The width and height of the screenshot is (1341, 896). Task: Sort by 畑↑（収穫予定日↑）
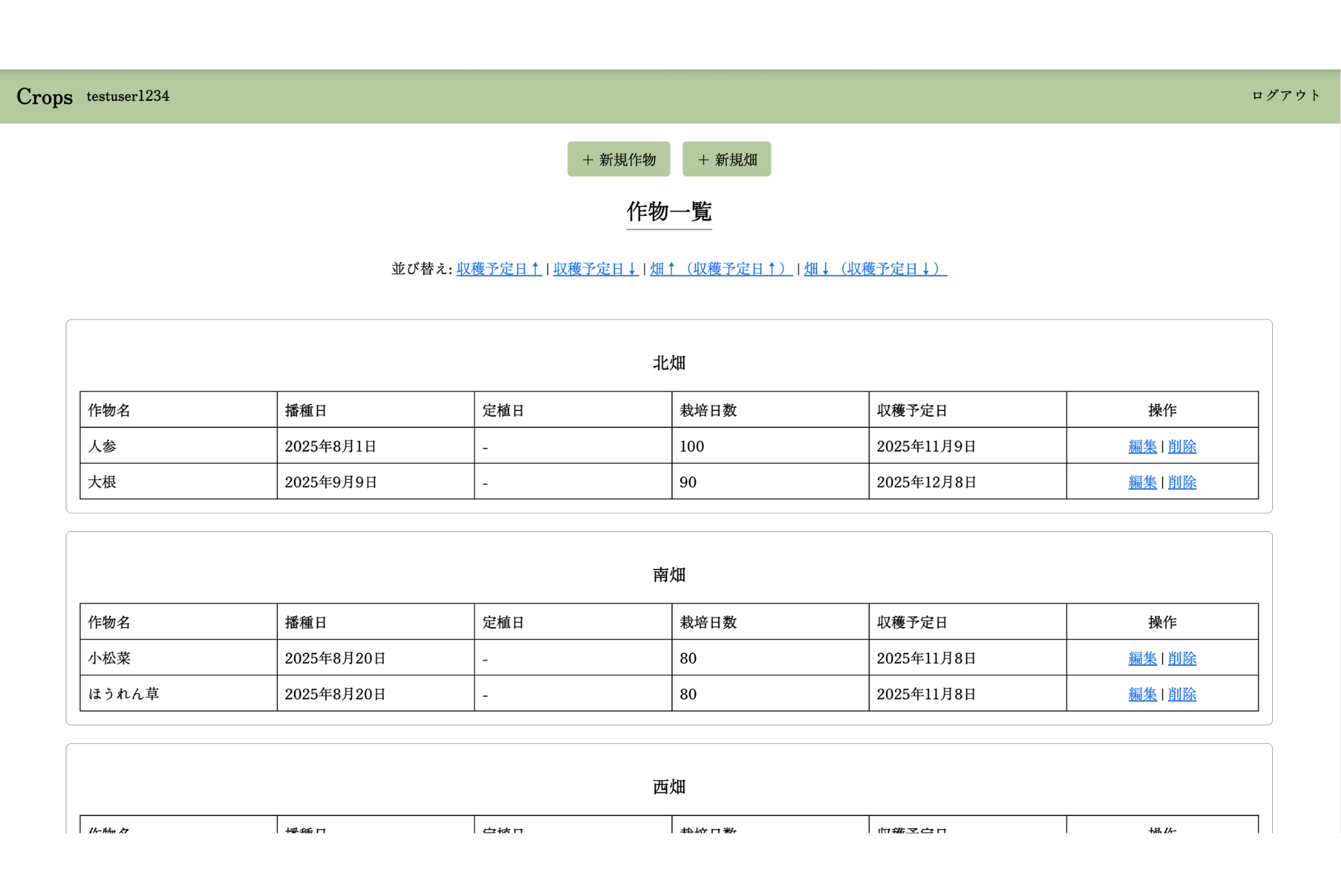coord(721,269)
